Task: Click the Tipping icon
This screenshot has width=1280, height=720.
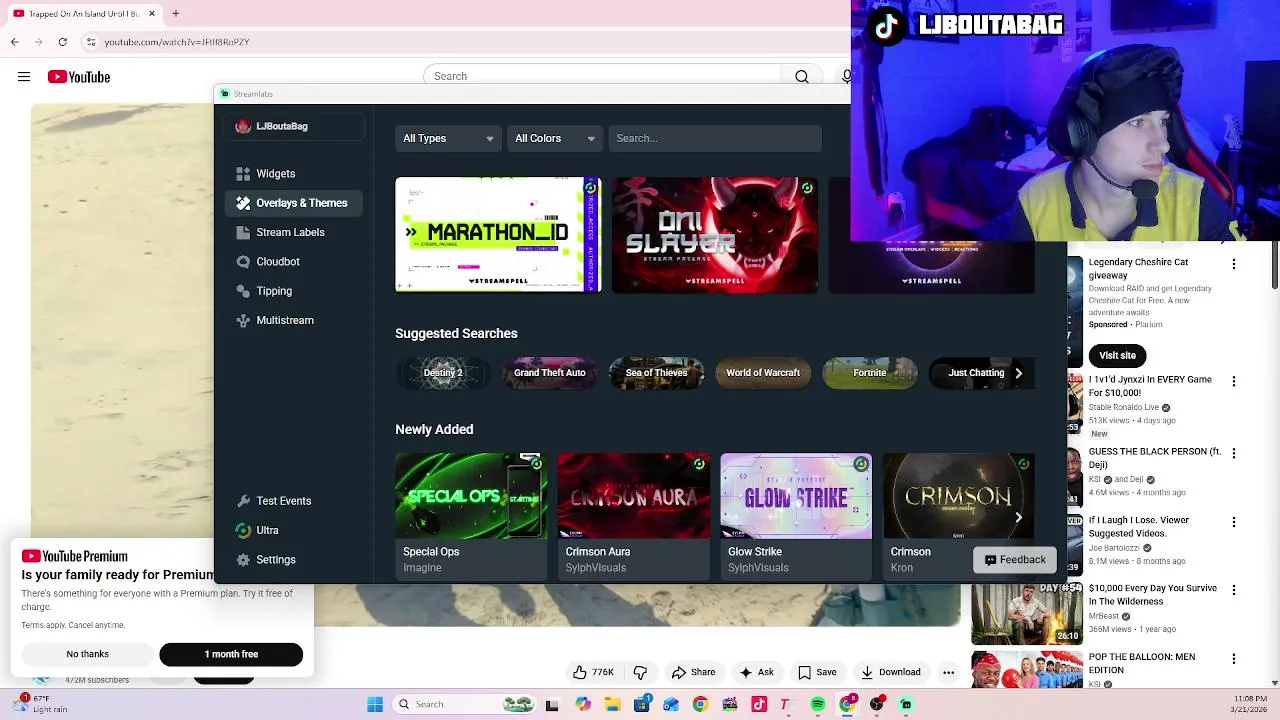Action: (x=243, y=291)
